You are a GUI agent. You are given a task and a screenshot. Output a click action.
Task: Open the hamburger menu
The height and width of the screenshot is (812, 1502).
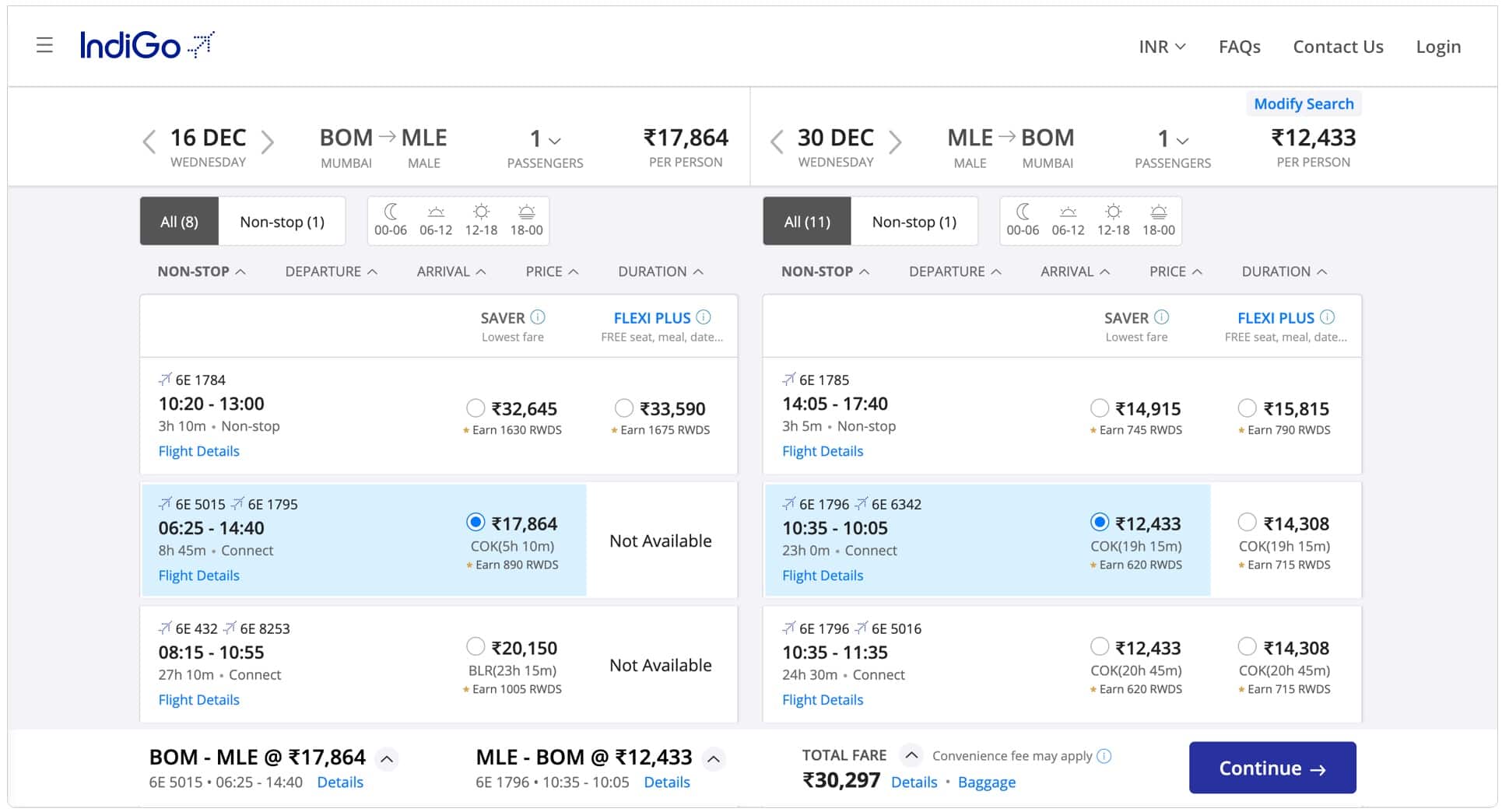(x=44, y=45)
